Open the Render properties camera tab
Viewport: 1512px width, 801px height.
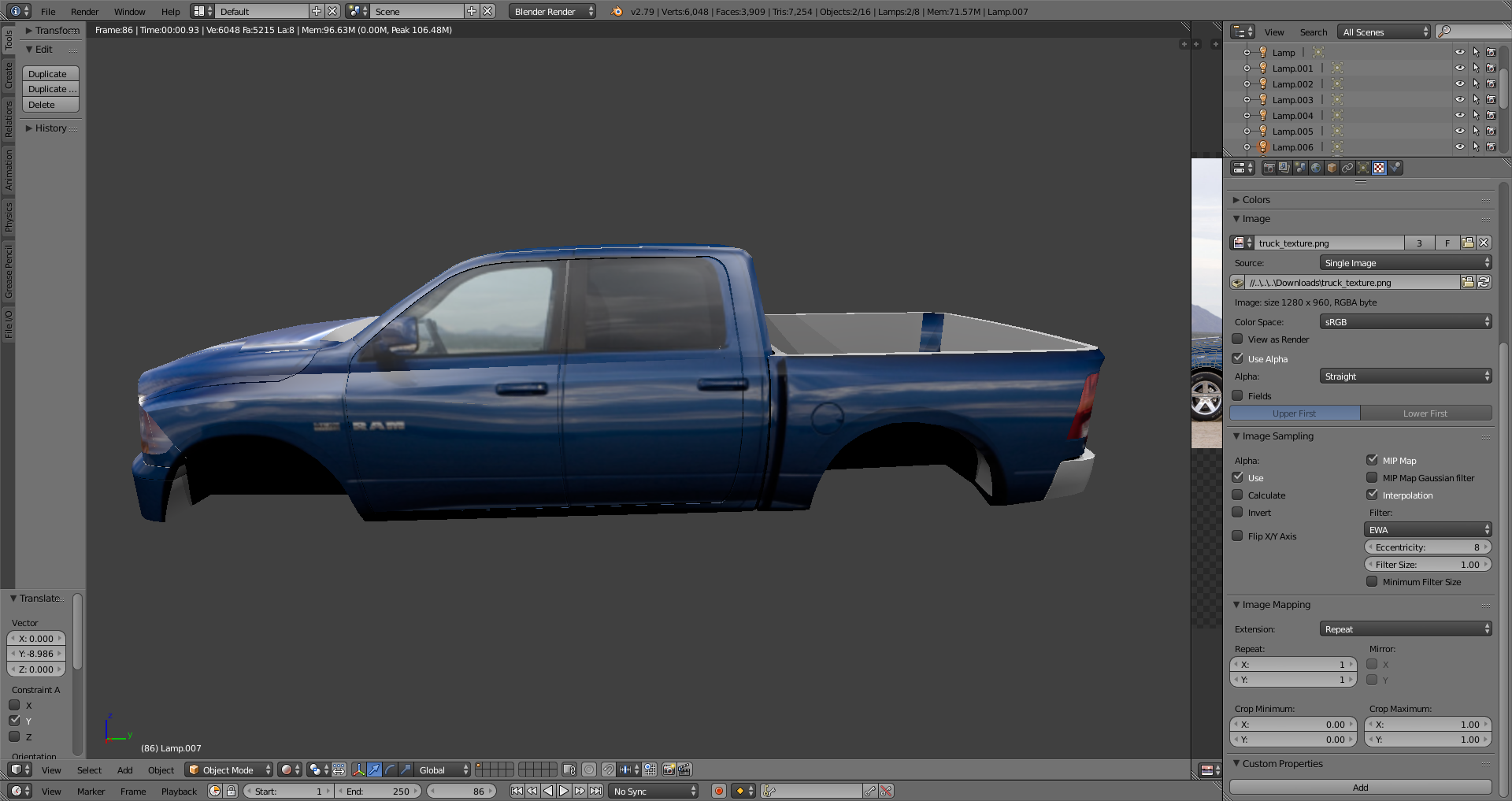point(1269,168)
